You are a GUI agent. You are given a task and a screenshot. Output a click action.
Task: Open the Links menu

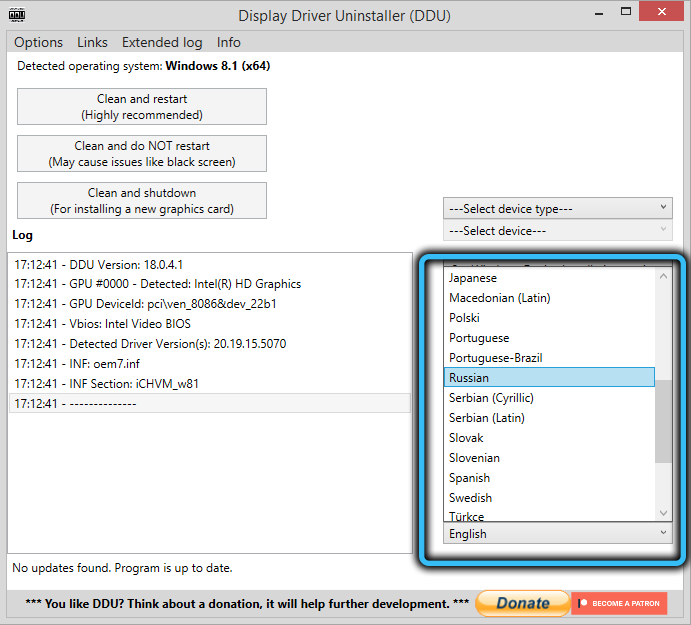coord(92,42)
